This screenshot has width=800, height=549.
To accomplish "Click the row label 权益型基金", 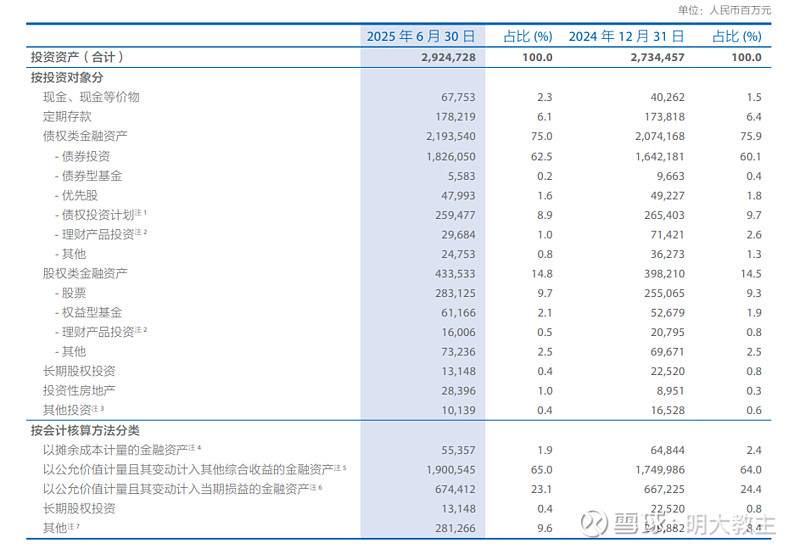I will point(92,312).
